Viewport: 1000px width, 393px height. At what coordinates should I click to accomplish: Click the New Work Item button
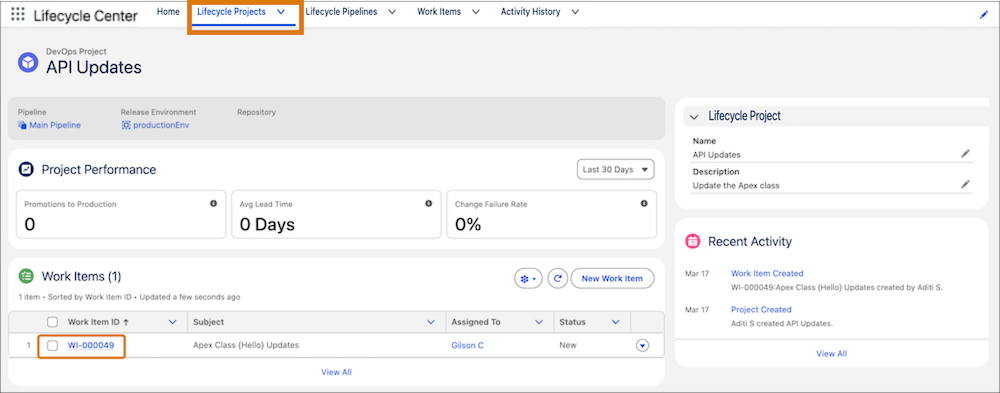coord(612,279)
